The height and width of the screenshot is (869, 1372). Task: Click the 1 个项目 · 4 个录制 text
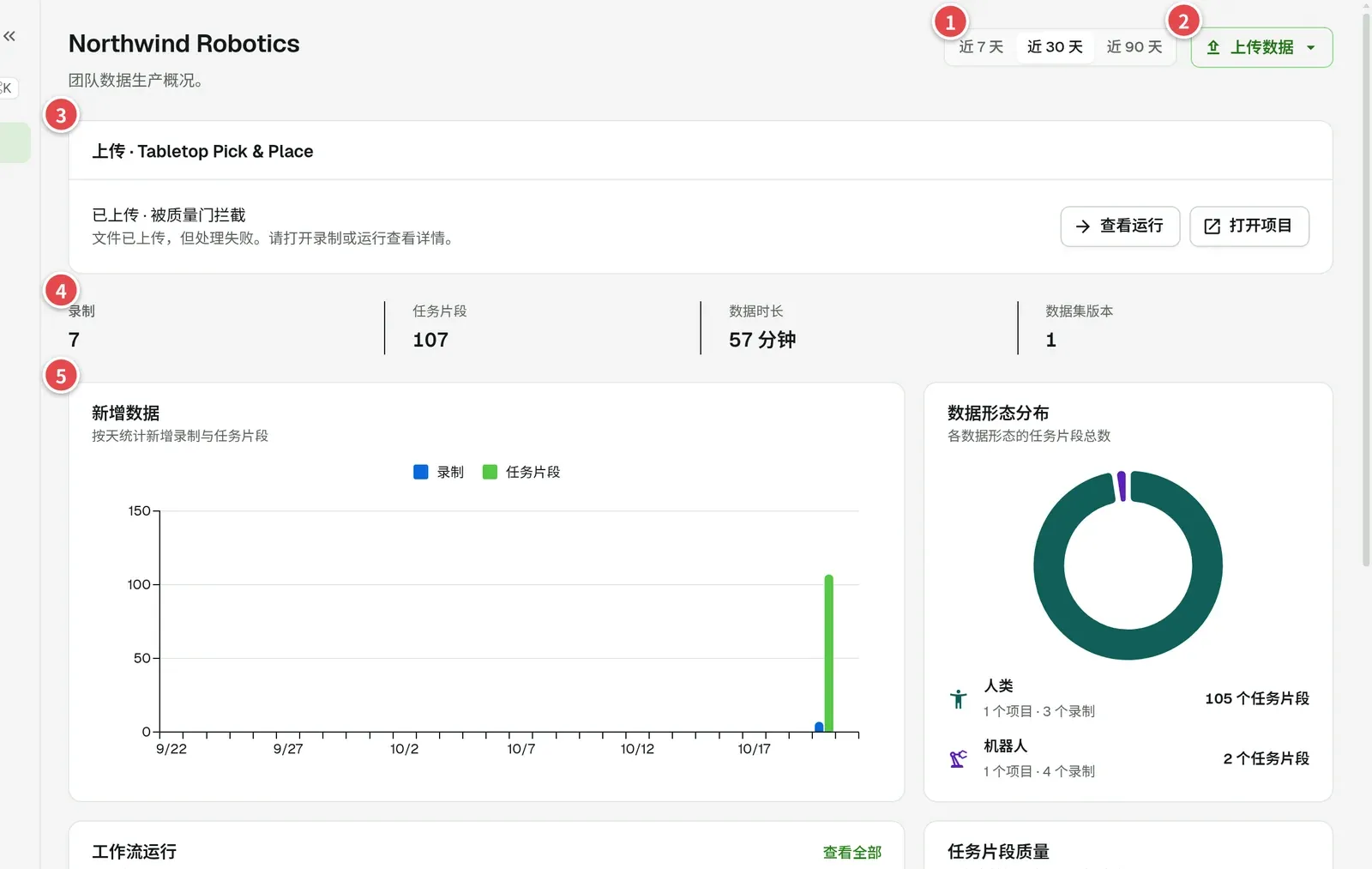click(x=1039, y=771)
